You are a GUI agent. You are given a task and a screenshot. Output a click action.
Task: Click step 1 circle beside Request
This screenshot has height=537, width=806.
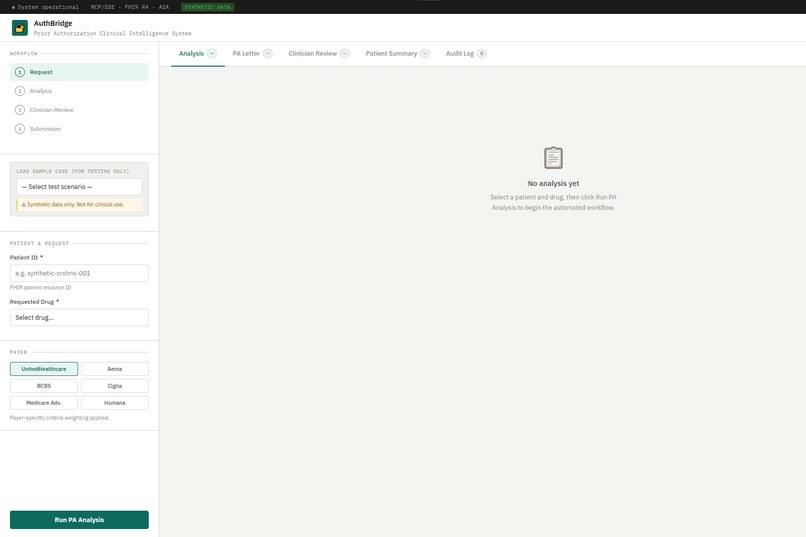pyautogui.click(x=20, y=72)
